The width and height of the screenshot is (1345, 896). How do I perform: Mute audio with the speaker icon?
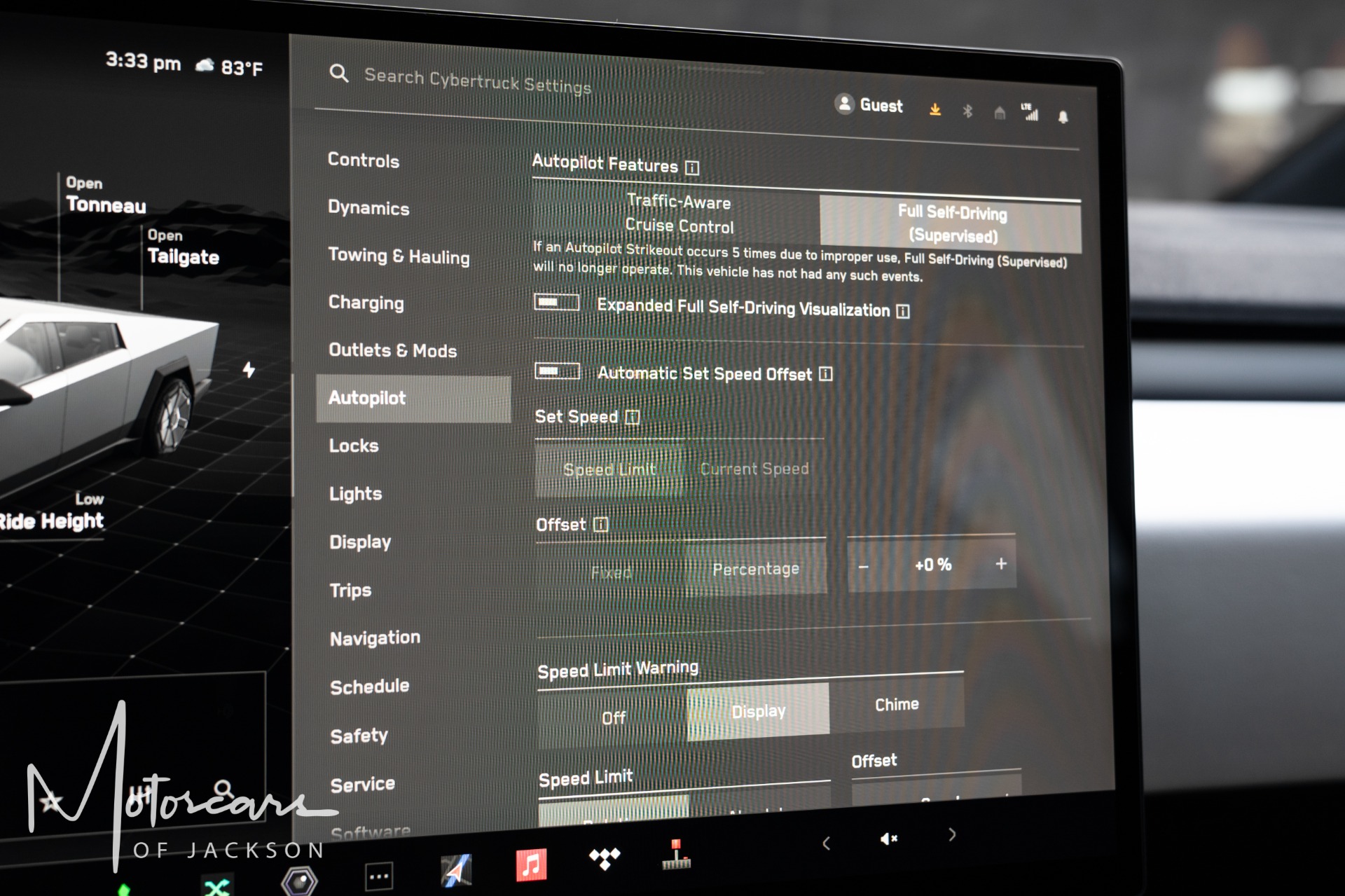click(888, 839)
